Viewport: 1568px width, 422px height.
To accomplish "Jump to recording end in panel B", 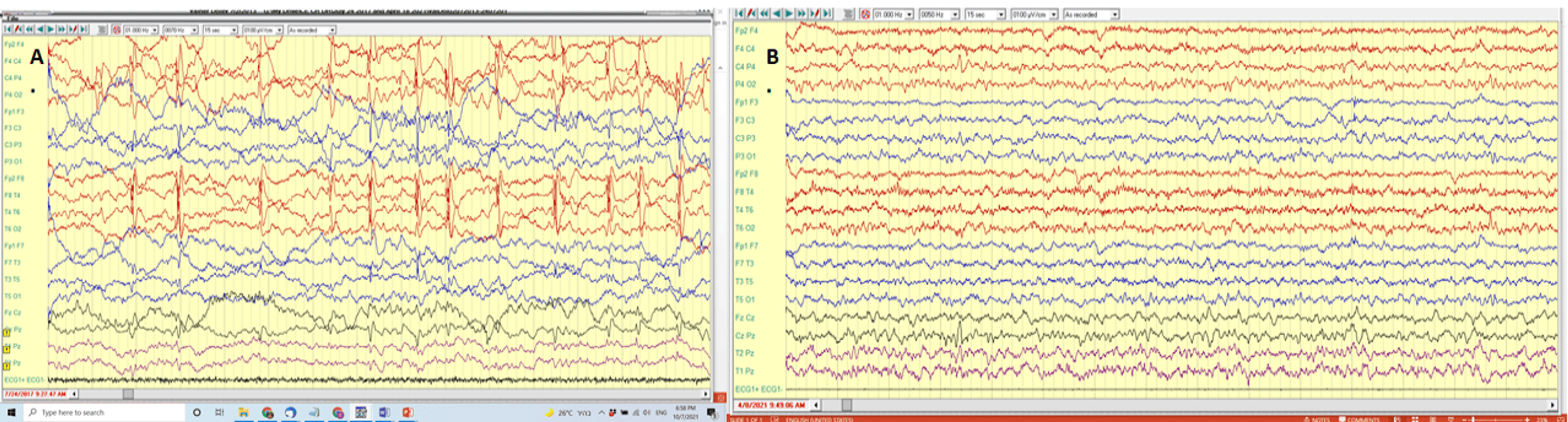I will coord(827,14).
